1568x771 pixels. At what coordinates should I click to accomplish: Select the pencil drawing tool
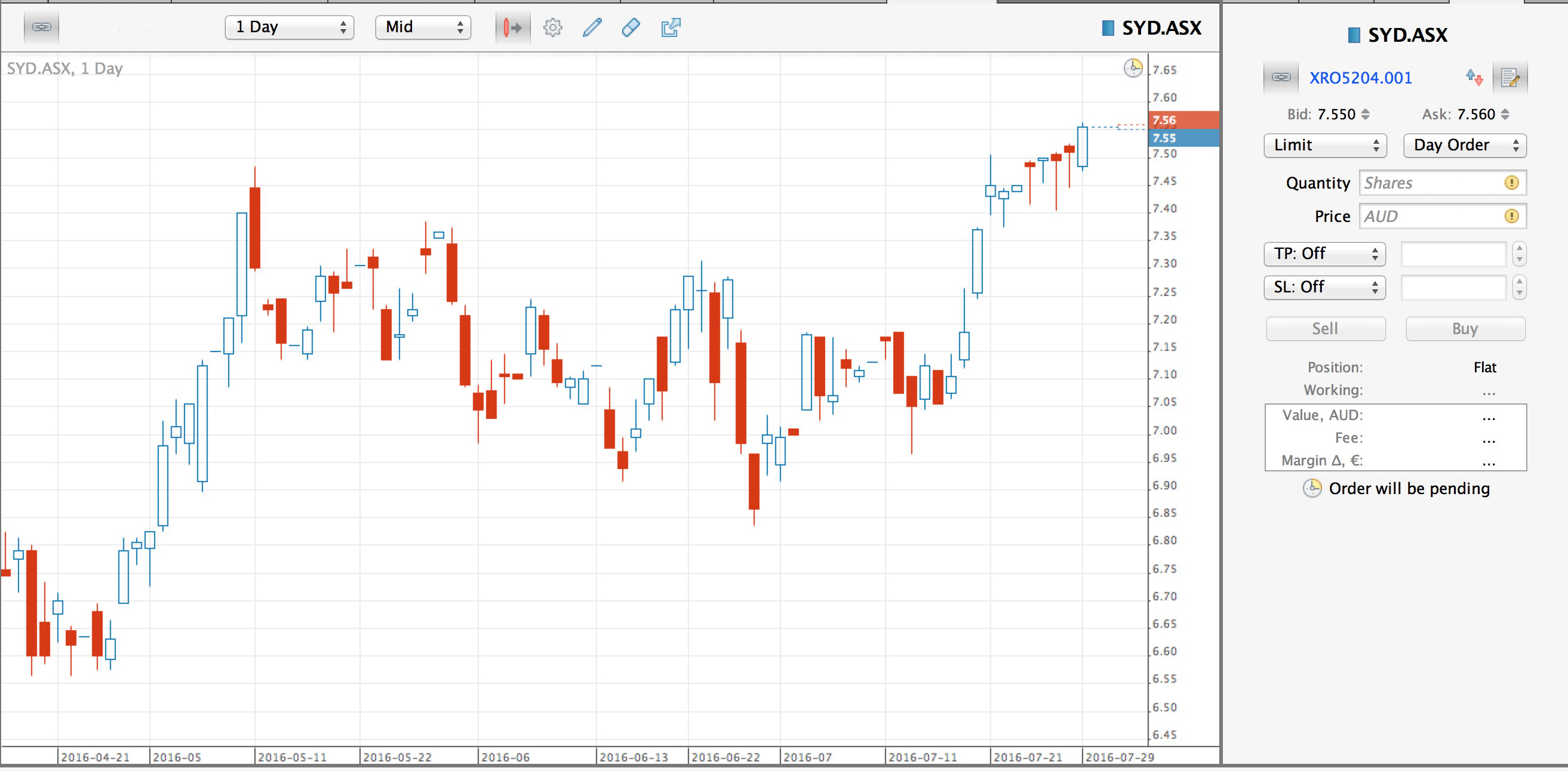[x=592, y=27]
